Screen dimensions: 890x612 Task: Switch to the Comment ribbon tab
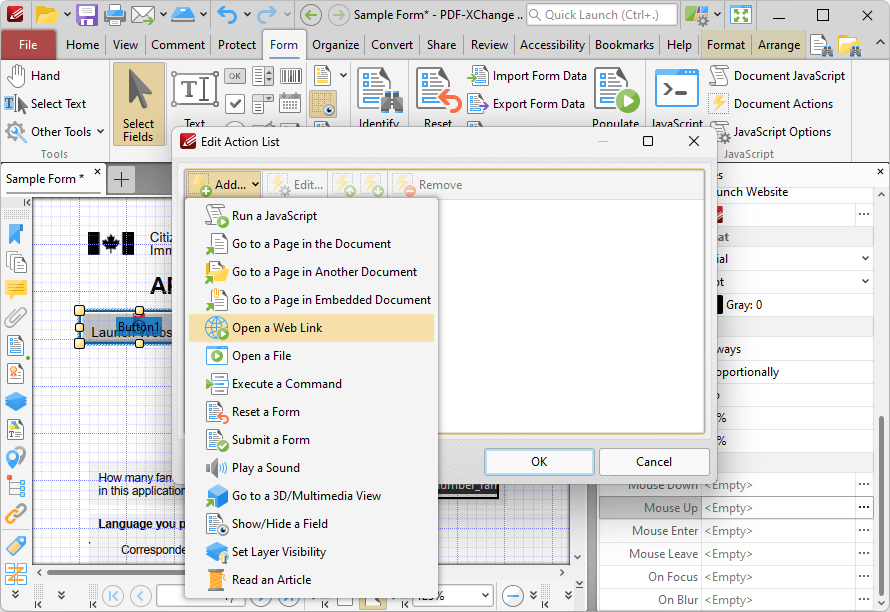pyautogui.click(x=178, y=45)
